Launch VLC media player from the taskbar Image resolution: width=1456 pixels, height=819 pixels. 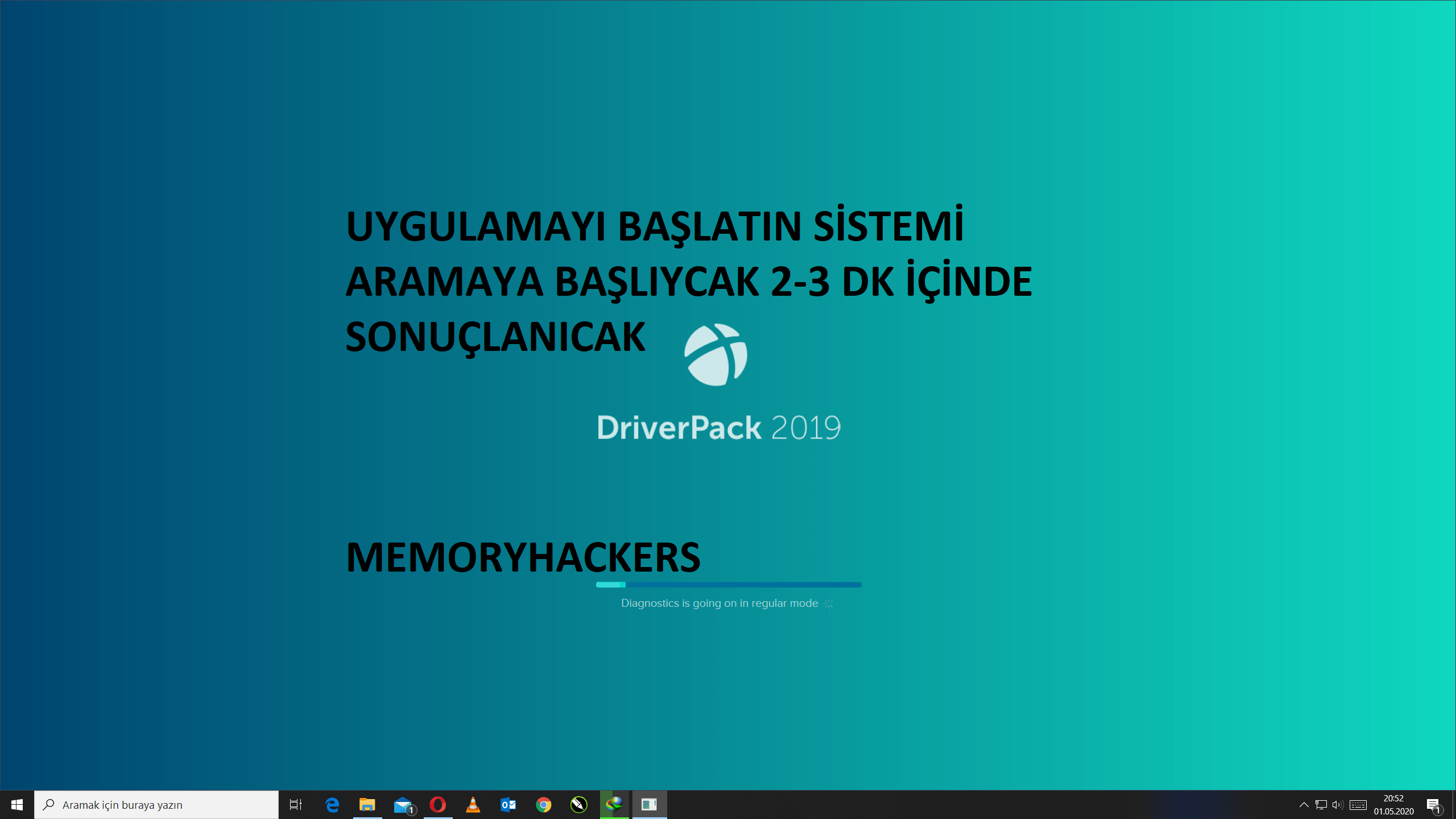473,805
